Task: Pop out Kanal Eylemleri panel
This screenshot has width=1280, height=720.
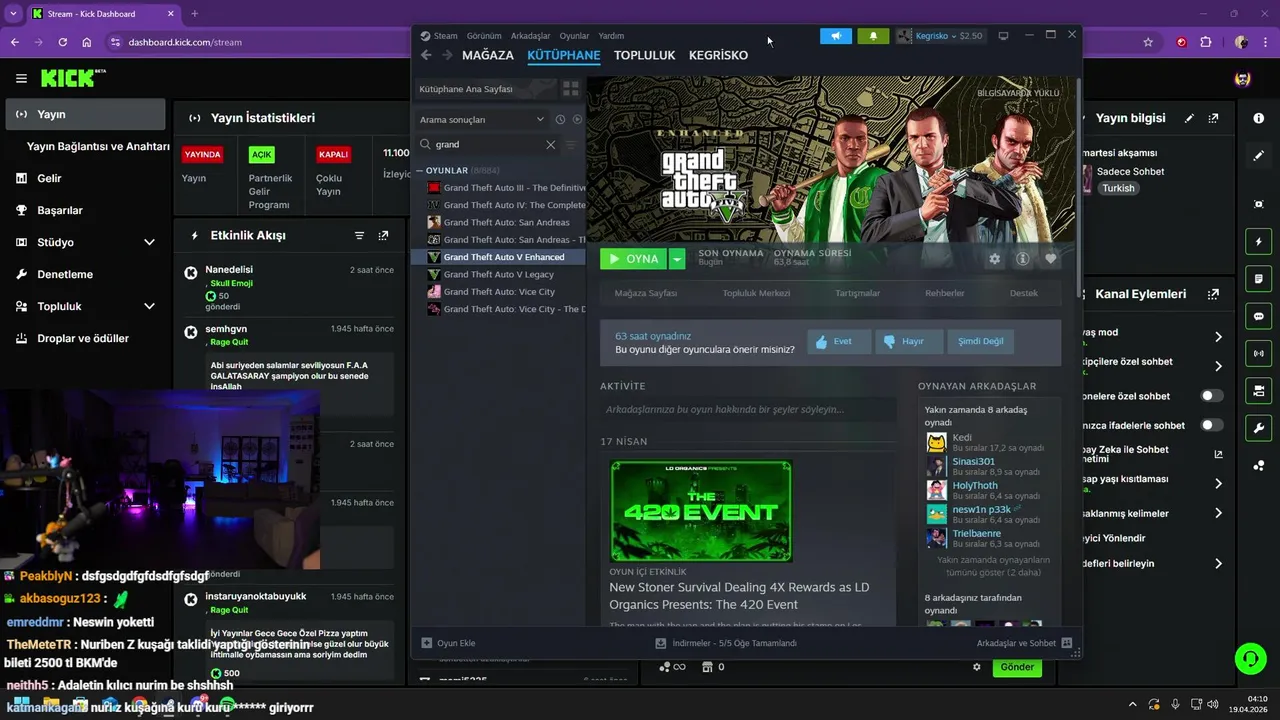Action: pos(1213,294)
